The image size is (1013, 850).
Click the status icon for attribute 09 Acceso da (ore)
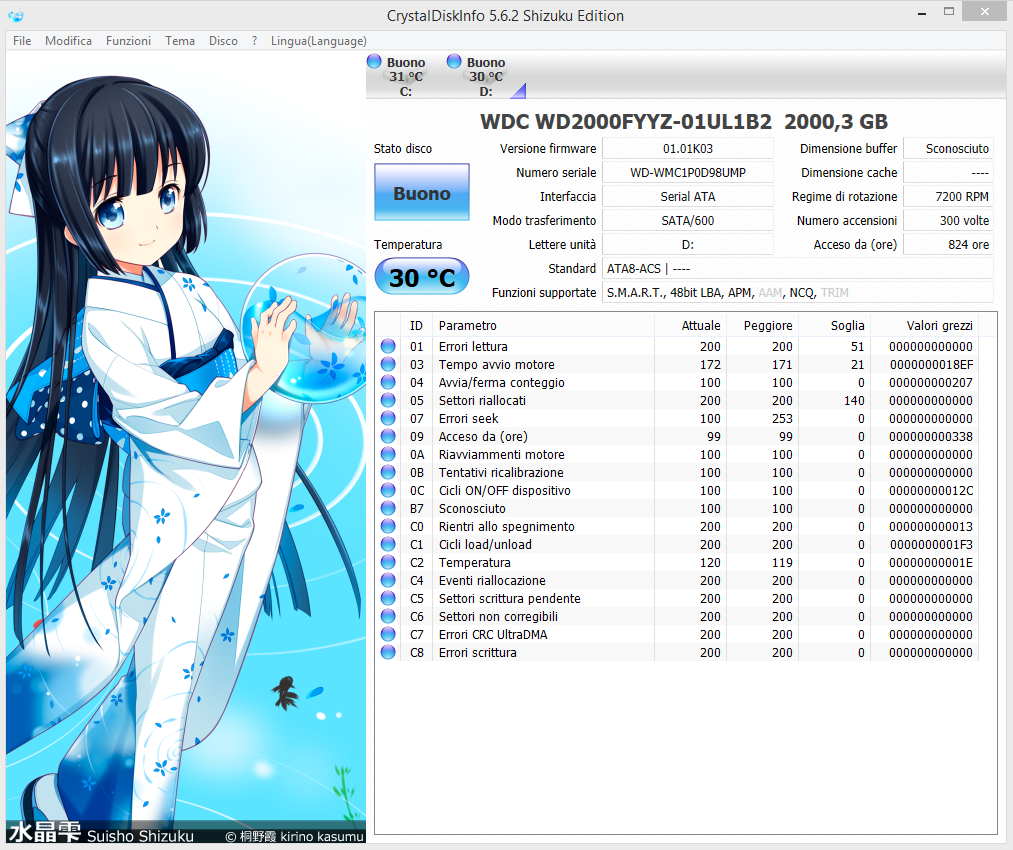(388, 437)
